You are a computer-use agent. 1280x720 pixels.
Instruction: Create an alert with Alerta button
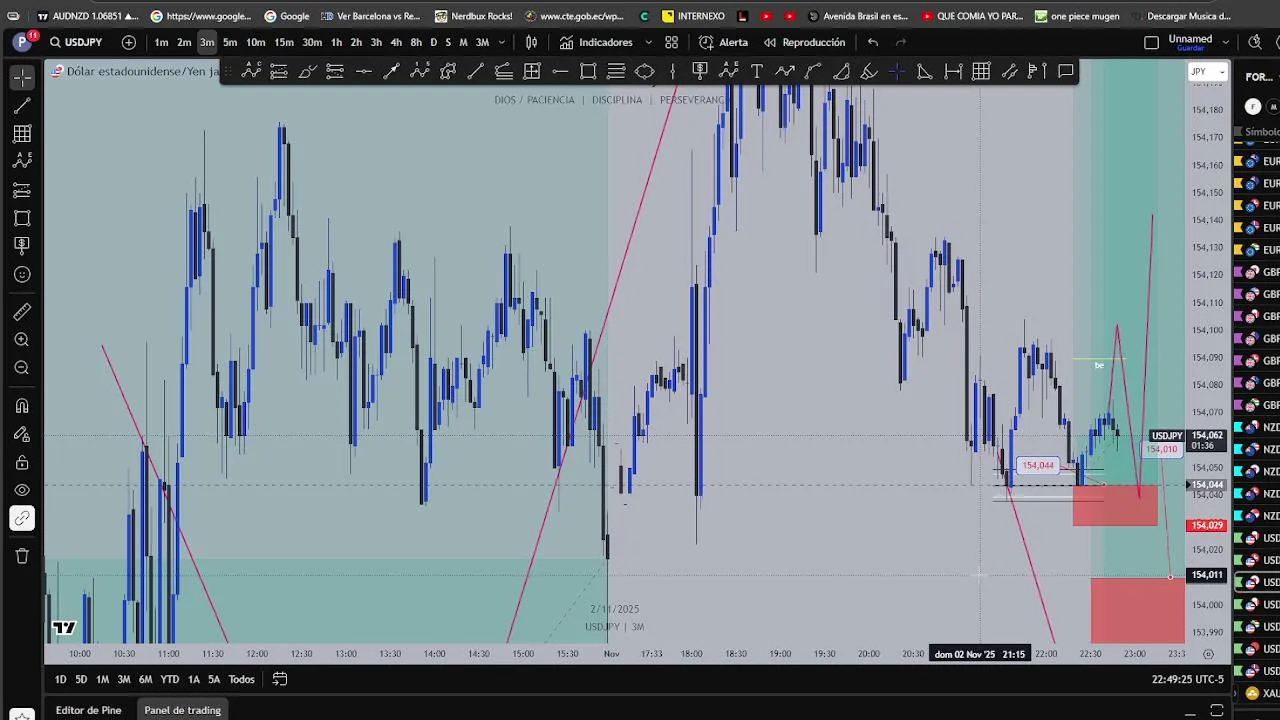724,42
